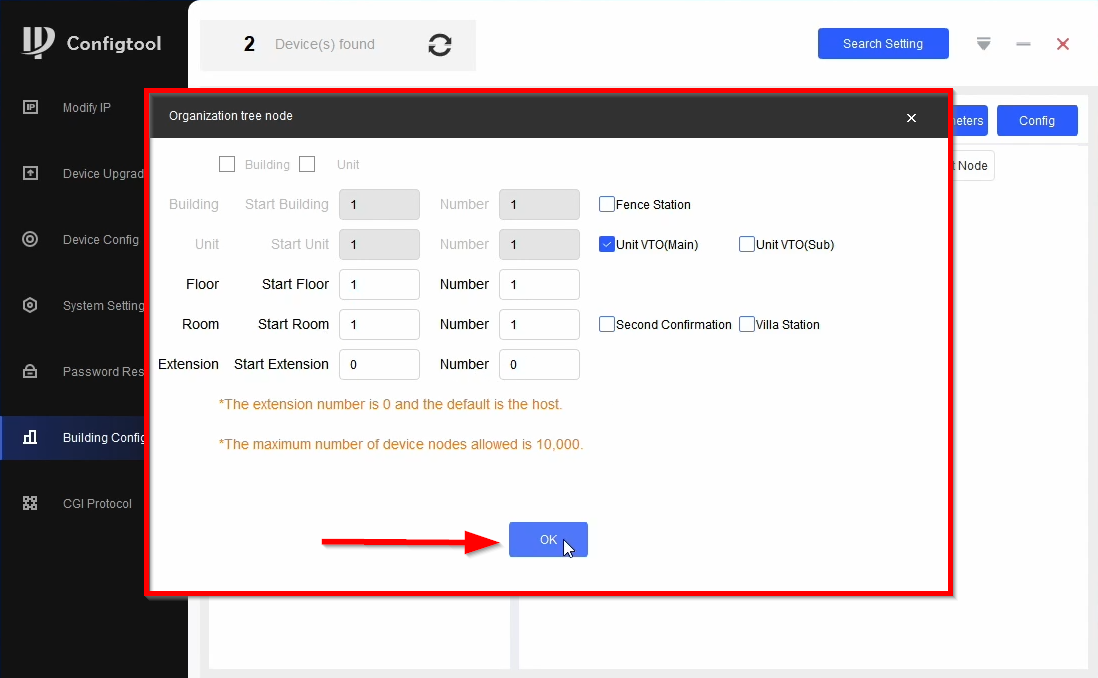Click the Room Number input field
1098x678 pixels.
click(x=539, y=324)
